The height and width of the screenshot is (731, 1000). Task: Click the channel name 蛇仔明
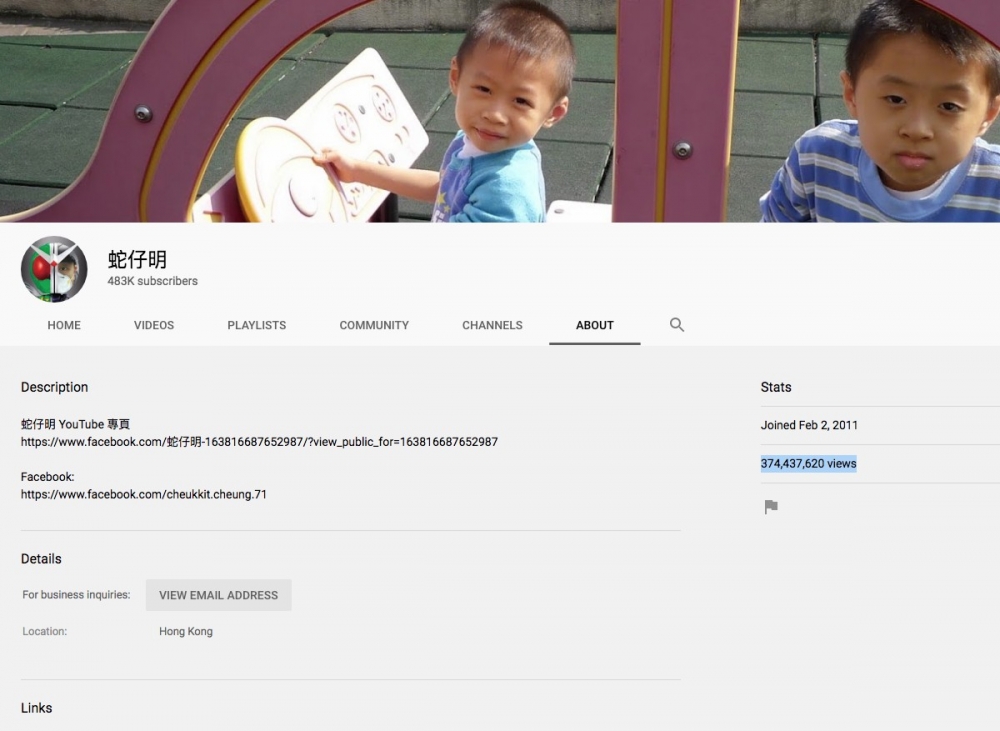(x=137, y=260)
